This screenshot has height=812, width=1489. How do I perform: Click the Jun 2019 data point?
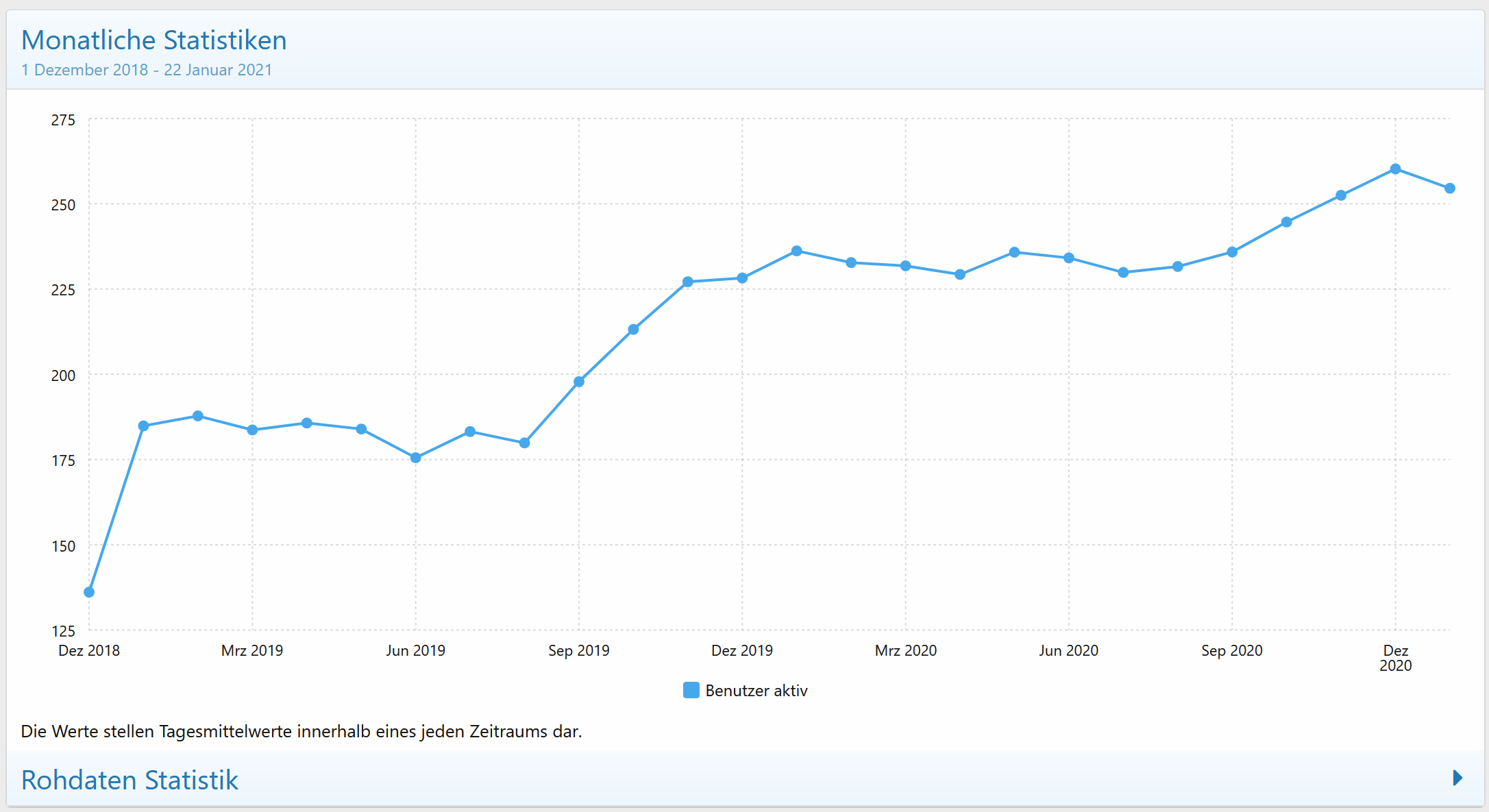(415, 458)
